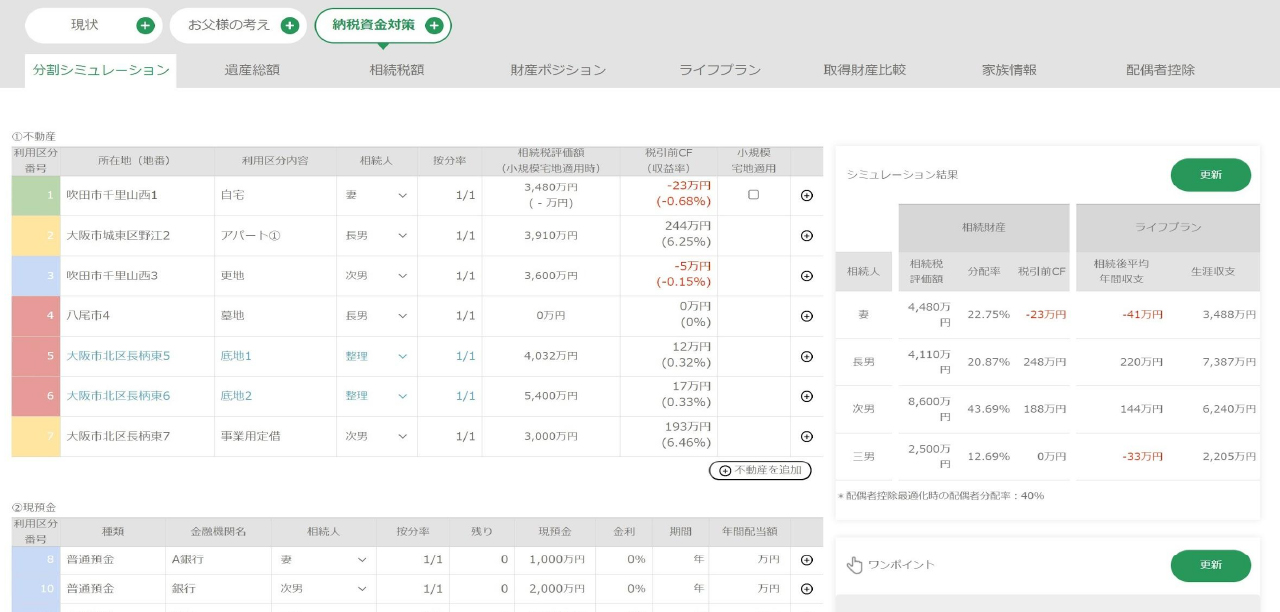The width and height of the screenshot is (1280, 612).
Task: Open 相続人 dropdown for 自宅 row
Action: click(376, 195)
